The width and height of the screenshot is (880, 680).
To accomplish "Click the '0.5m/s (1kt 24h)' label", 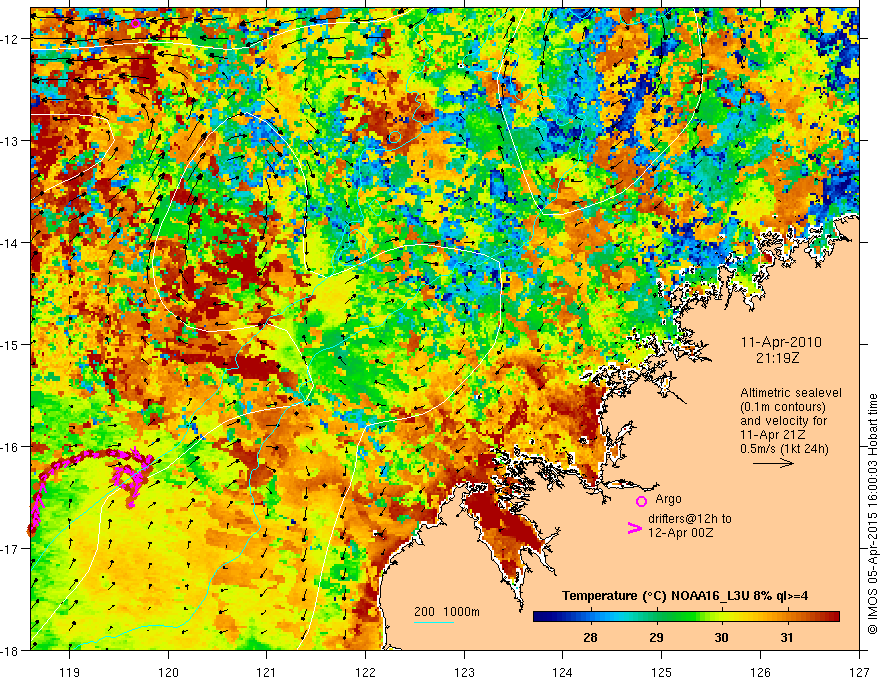I will (x=784, y=449).
